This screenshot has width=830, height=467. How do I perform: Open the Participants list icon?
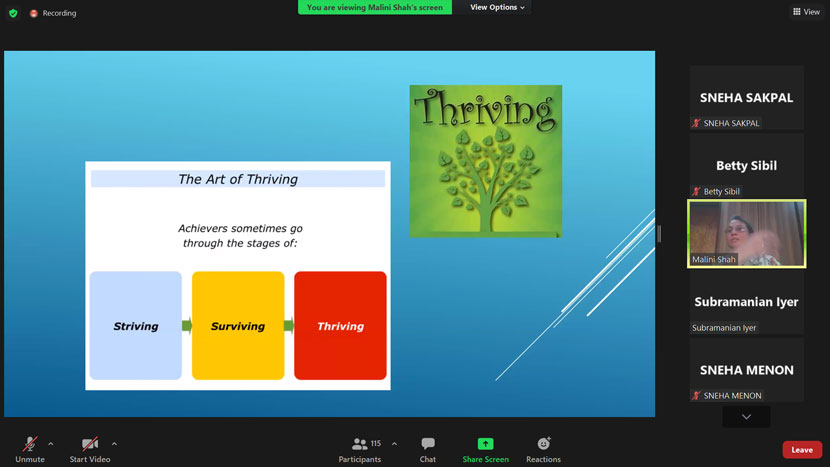pos(359,444)
